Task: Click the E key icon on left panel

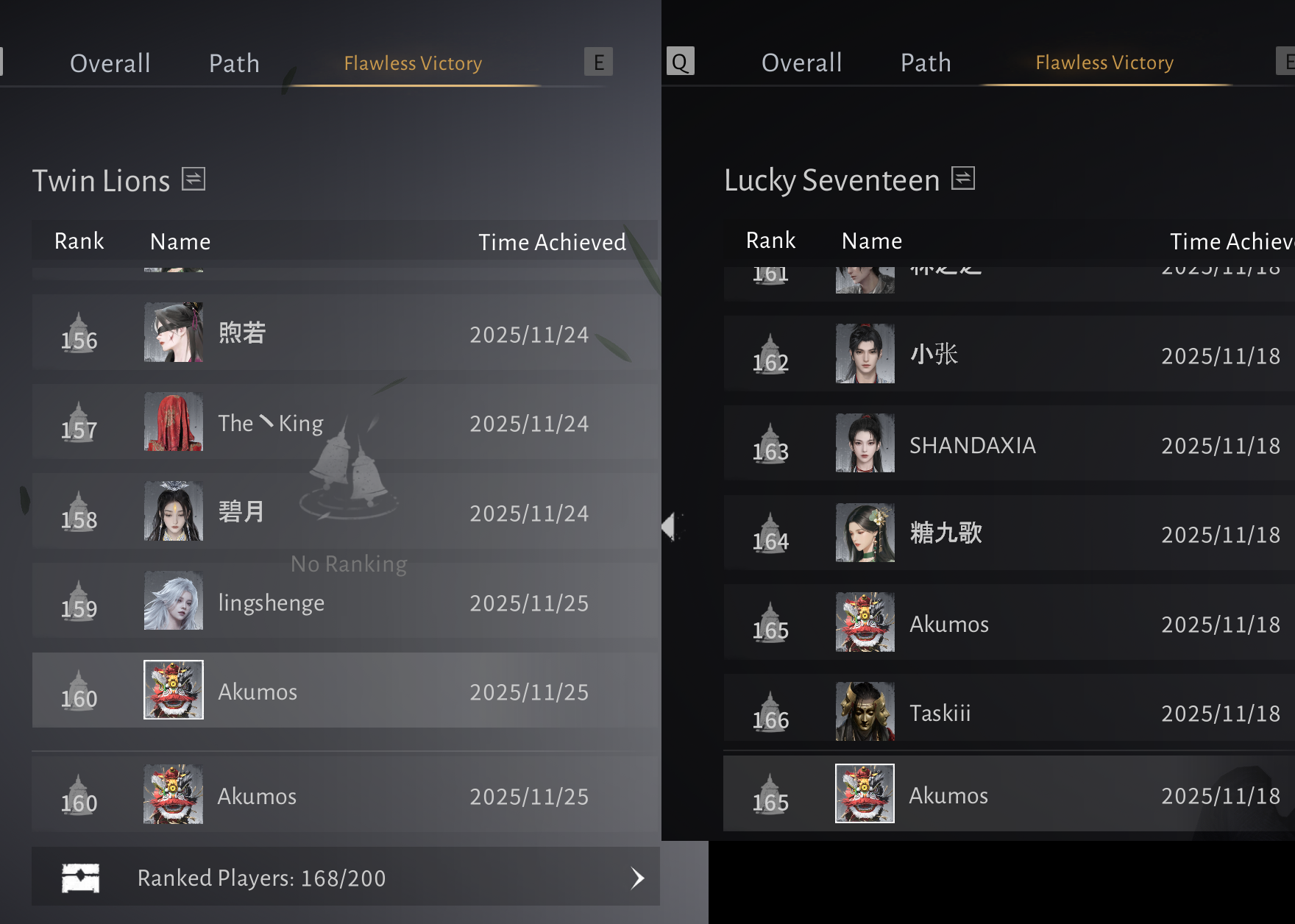Action: point(599,62)
